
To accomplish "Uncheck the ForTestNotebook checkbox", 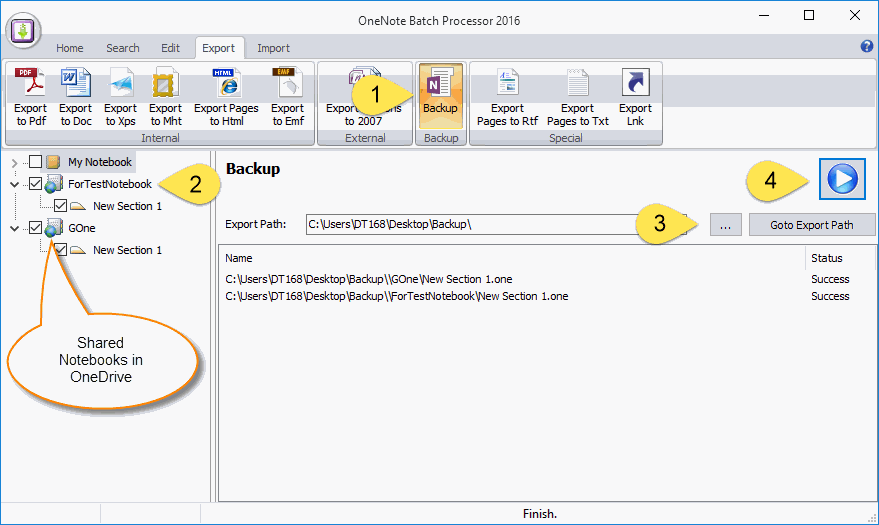I will 35,184.
